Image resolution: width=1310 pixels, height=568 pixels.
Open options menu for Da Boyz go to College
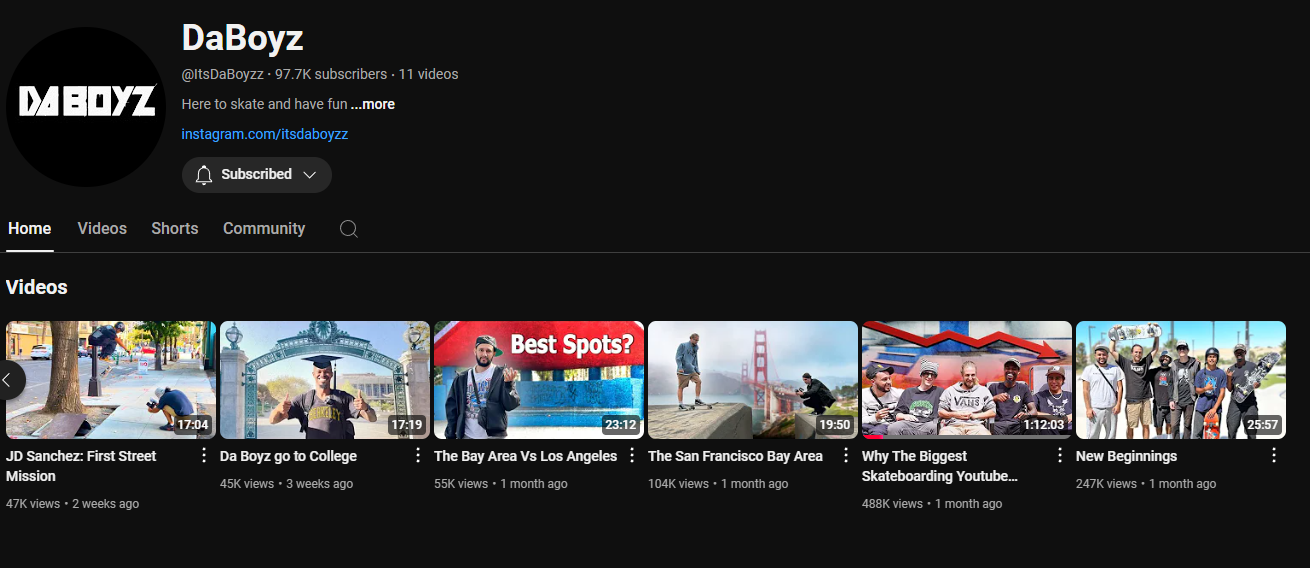418,456
